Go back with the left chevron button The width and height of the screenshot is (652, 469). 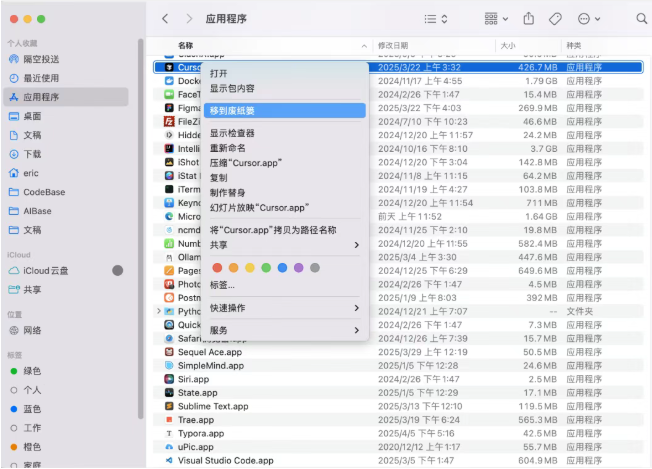(x=165, y=19)
